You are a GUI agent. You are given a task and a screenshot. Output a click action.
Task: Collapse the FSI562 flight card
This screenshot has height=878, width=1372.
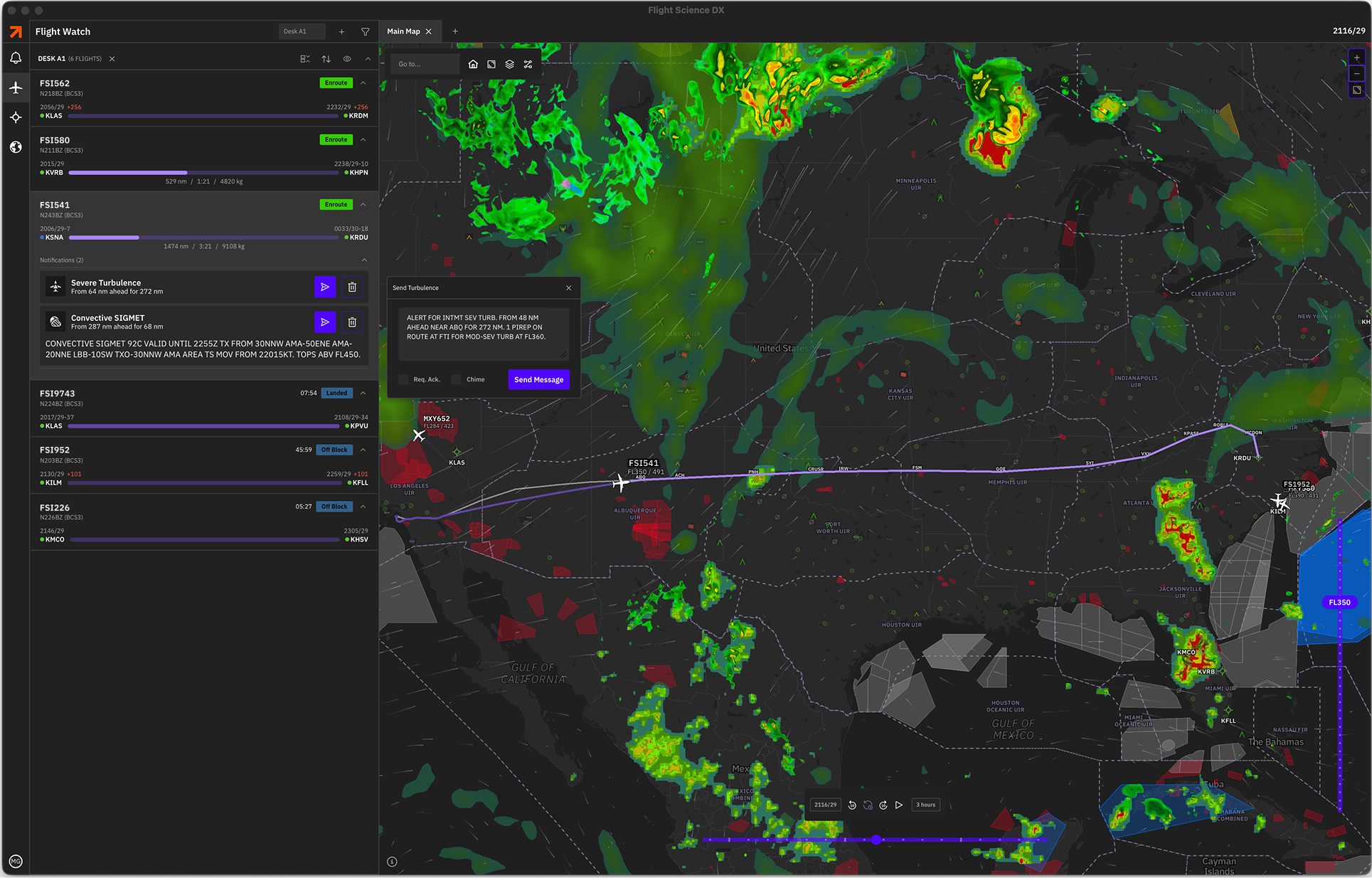tap(363, 83)
